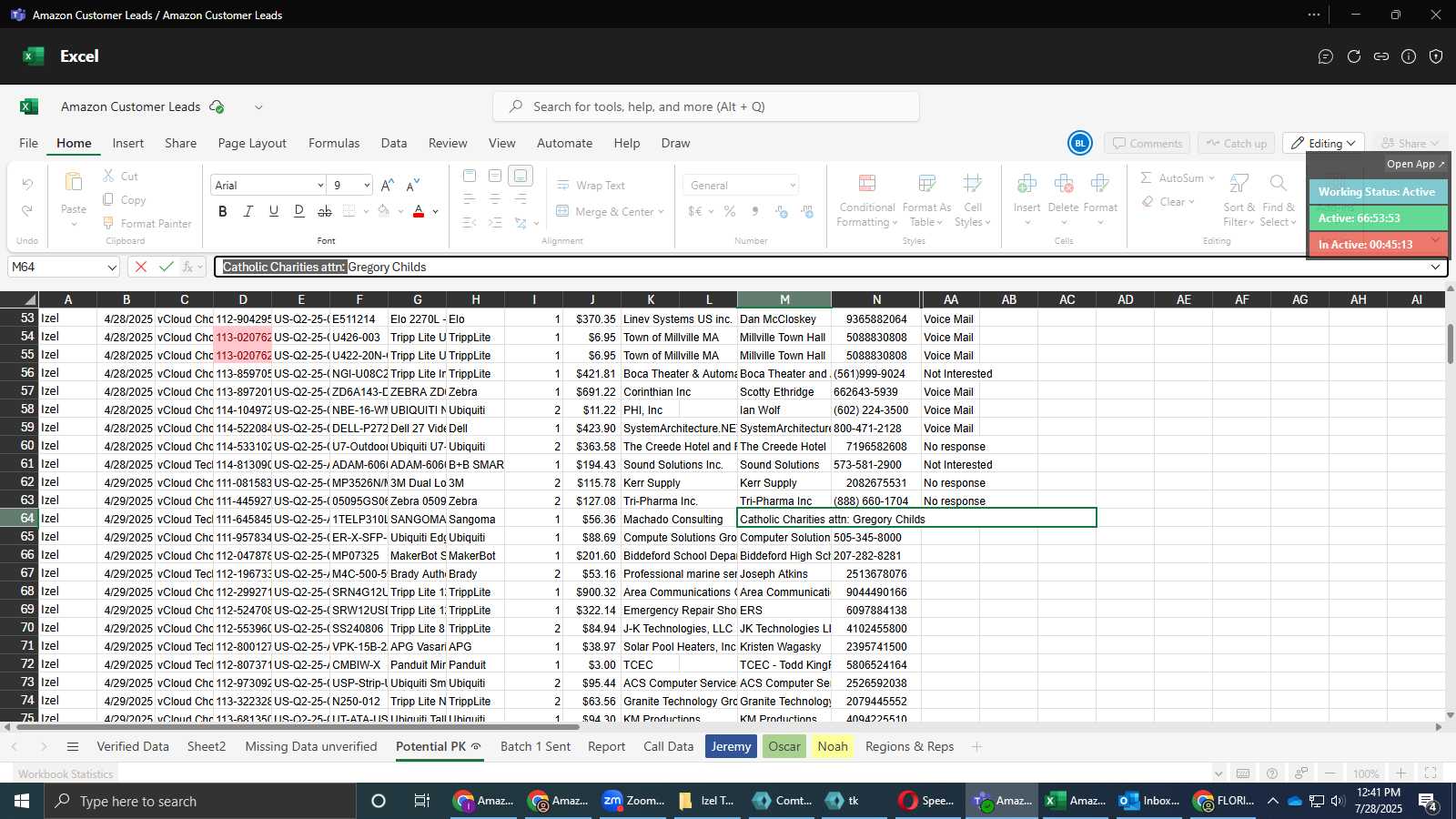The image size is (1456, 819).
Task: Open font color dropdown arrow
Action: (x=436, y=212)
